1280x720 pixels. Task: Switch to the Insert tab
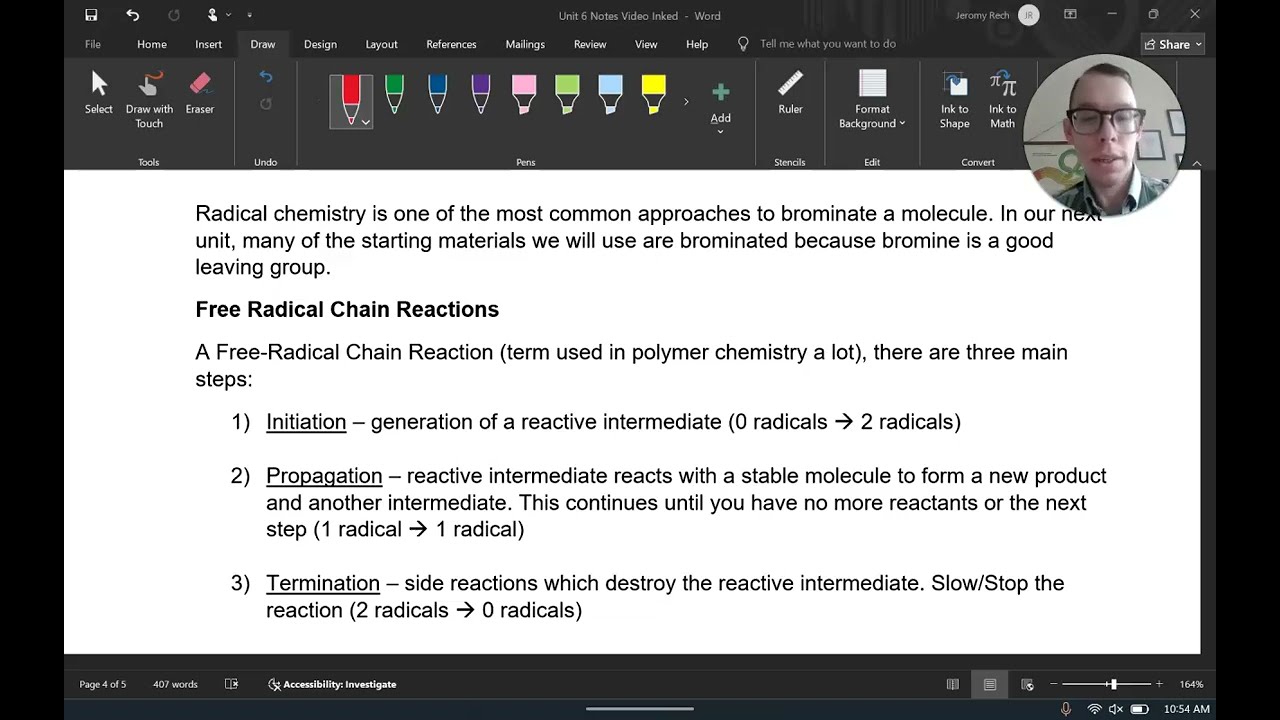tap(208, 44)
